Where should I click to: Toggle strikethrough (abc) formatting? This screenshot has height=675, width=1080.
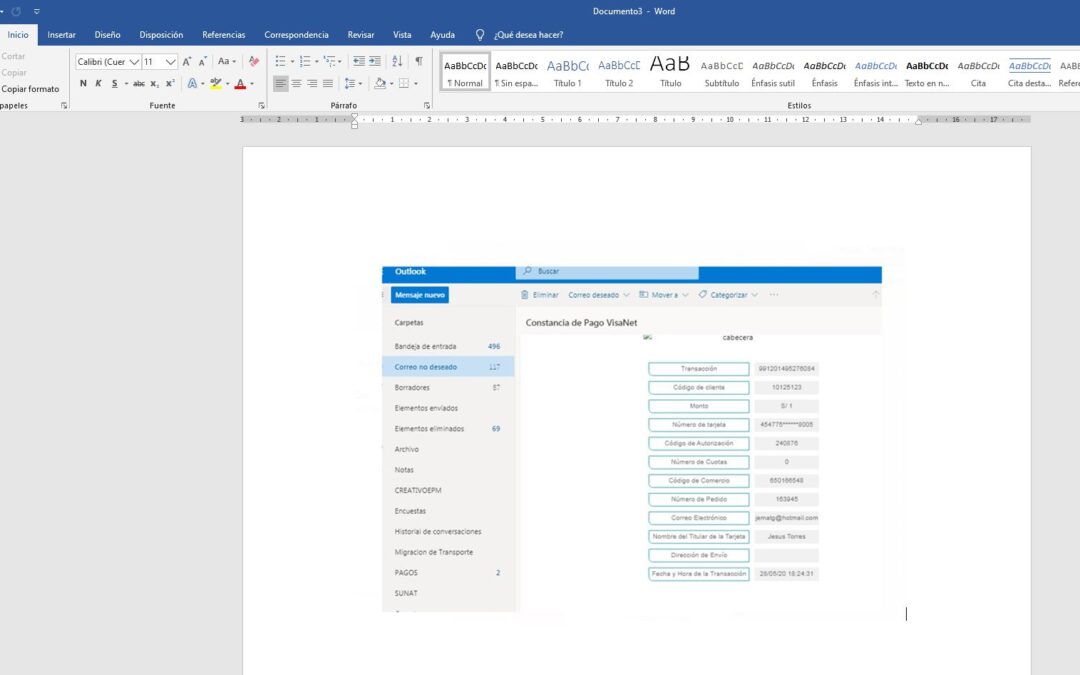pos(138,83)
